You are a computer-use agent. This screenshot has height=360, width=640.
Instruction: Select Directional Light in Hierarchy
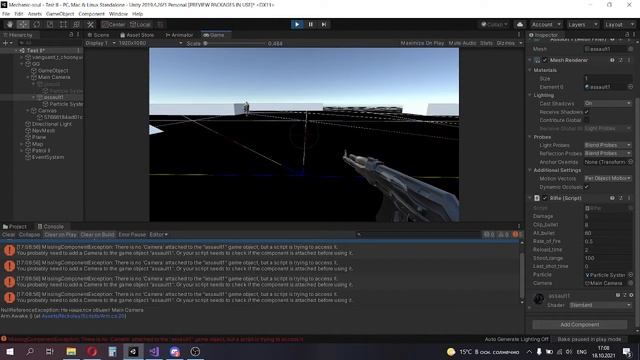pos(51,124)
